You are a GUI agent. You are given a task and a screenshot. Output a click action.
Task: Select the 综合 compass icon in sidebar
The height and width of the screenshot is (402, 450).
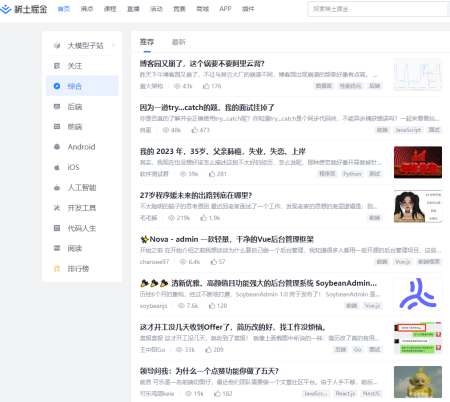(x=57, y=86)
